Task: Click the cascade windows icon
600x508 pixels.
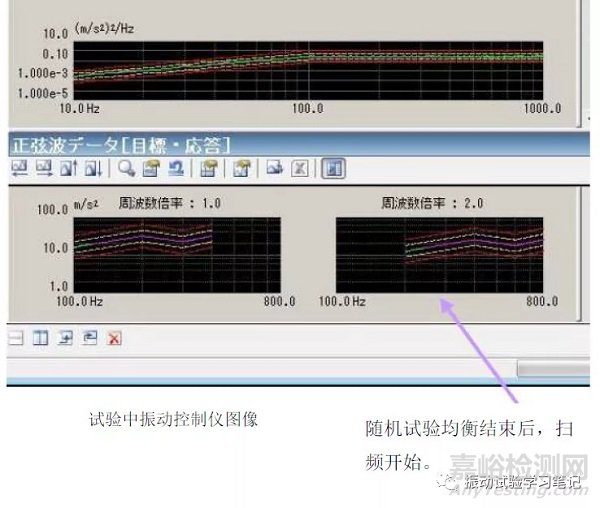Action: (90, 338)
